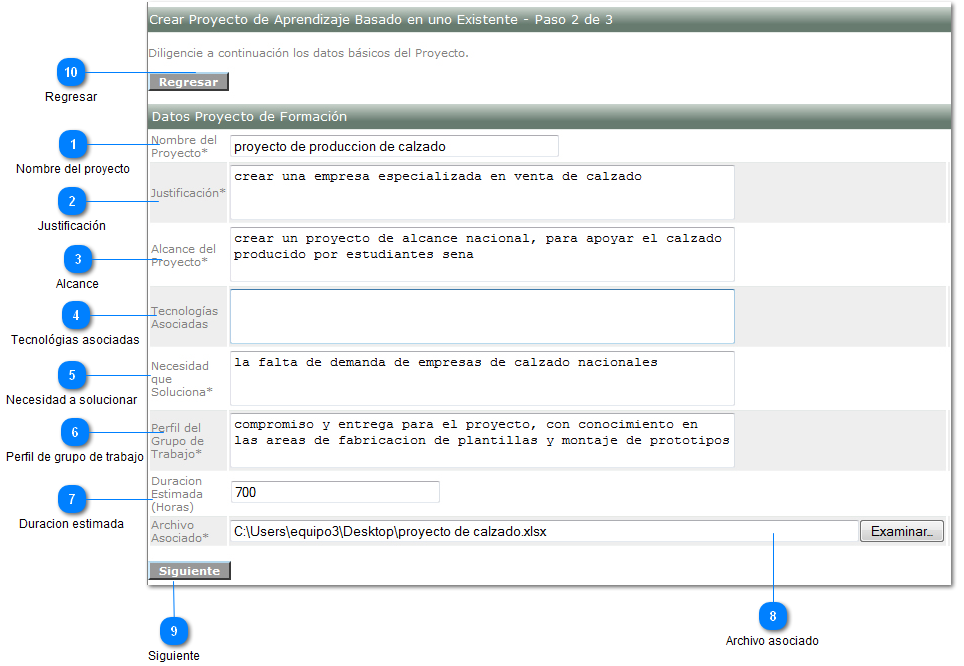Screen dimensions: 964x666
Task: Click the 'Alcance del Proyecto*' form label
Action: click(x=183, y=255)
